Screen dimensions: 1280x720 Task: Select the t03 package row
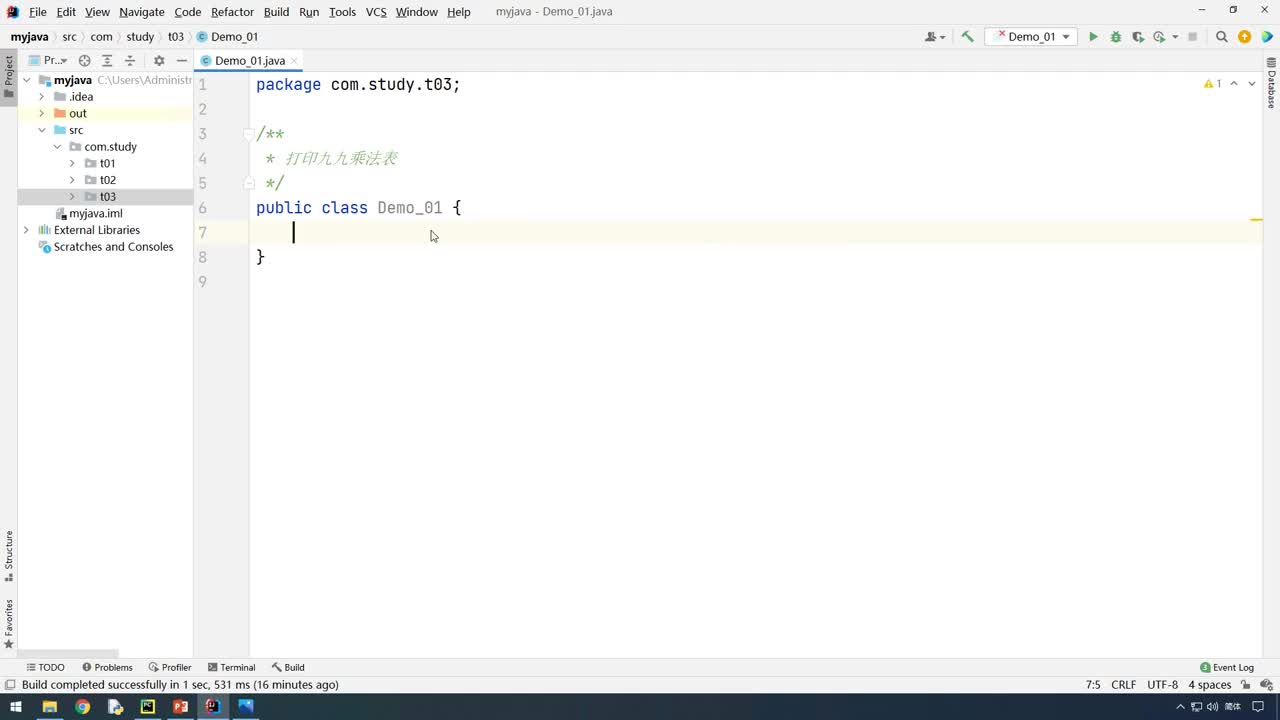[105, 197]
